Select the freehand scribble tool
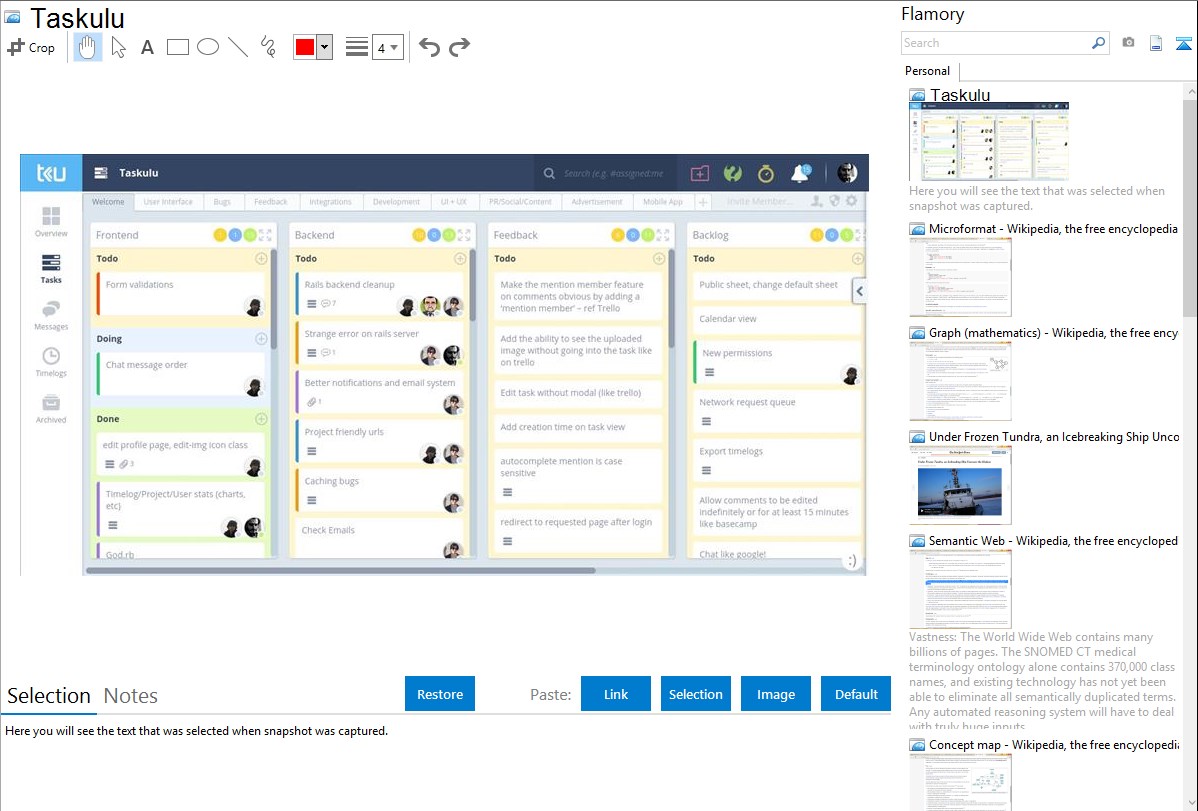This screenshot has height=811, width=1198. 268,47
